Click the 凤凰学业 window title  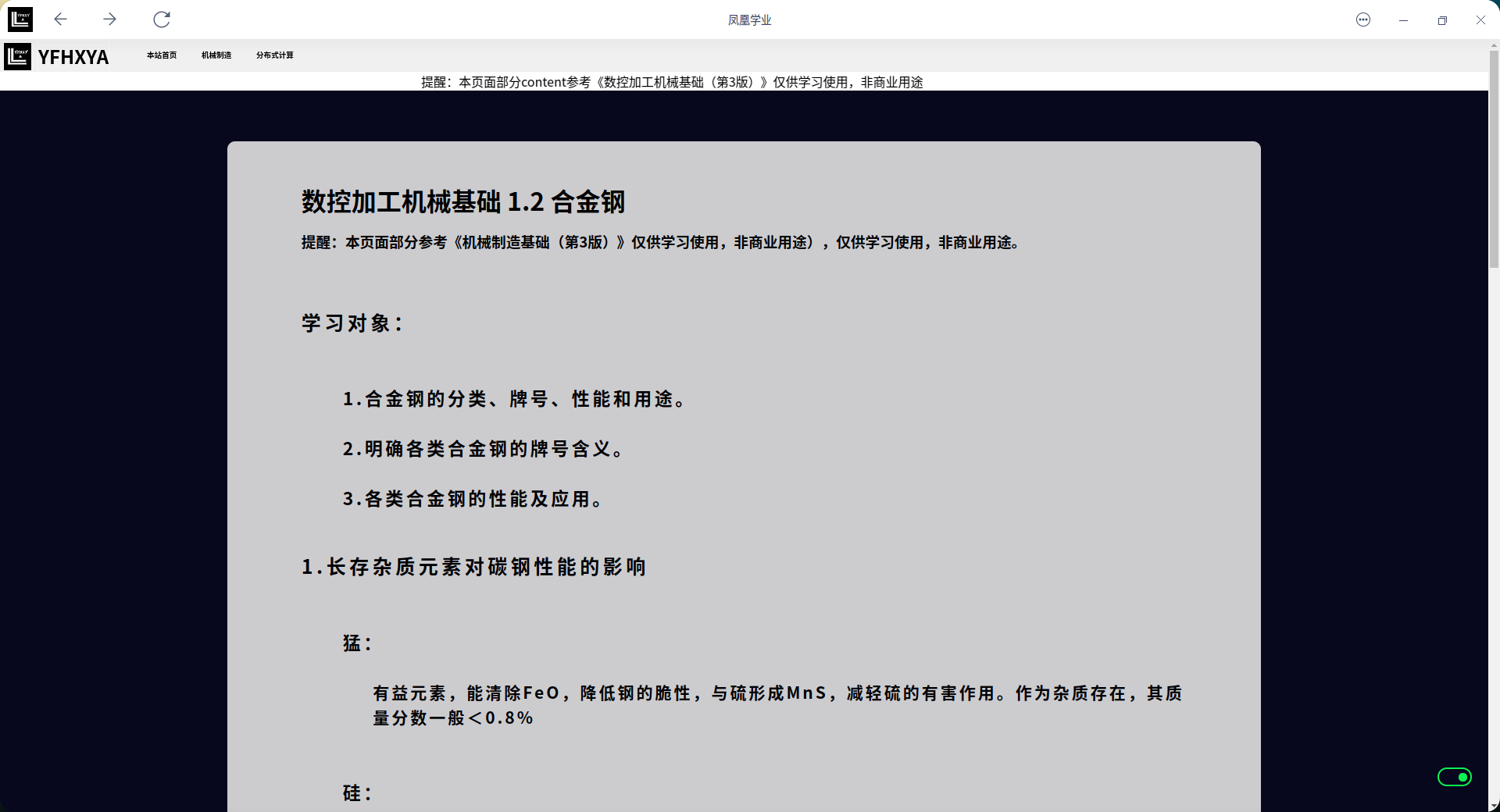click(749, 20)
